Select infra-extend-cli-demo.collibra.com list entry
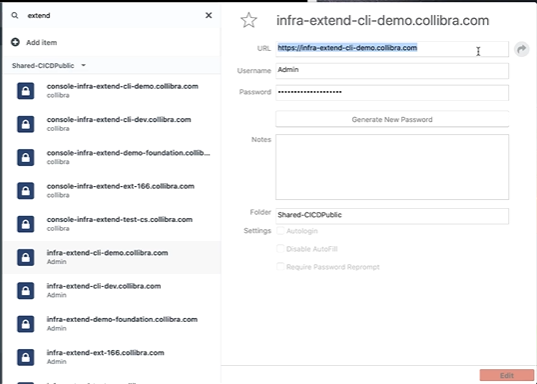Screen dimensions: 537x384 pyautogui.click(x=112, y=257)
